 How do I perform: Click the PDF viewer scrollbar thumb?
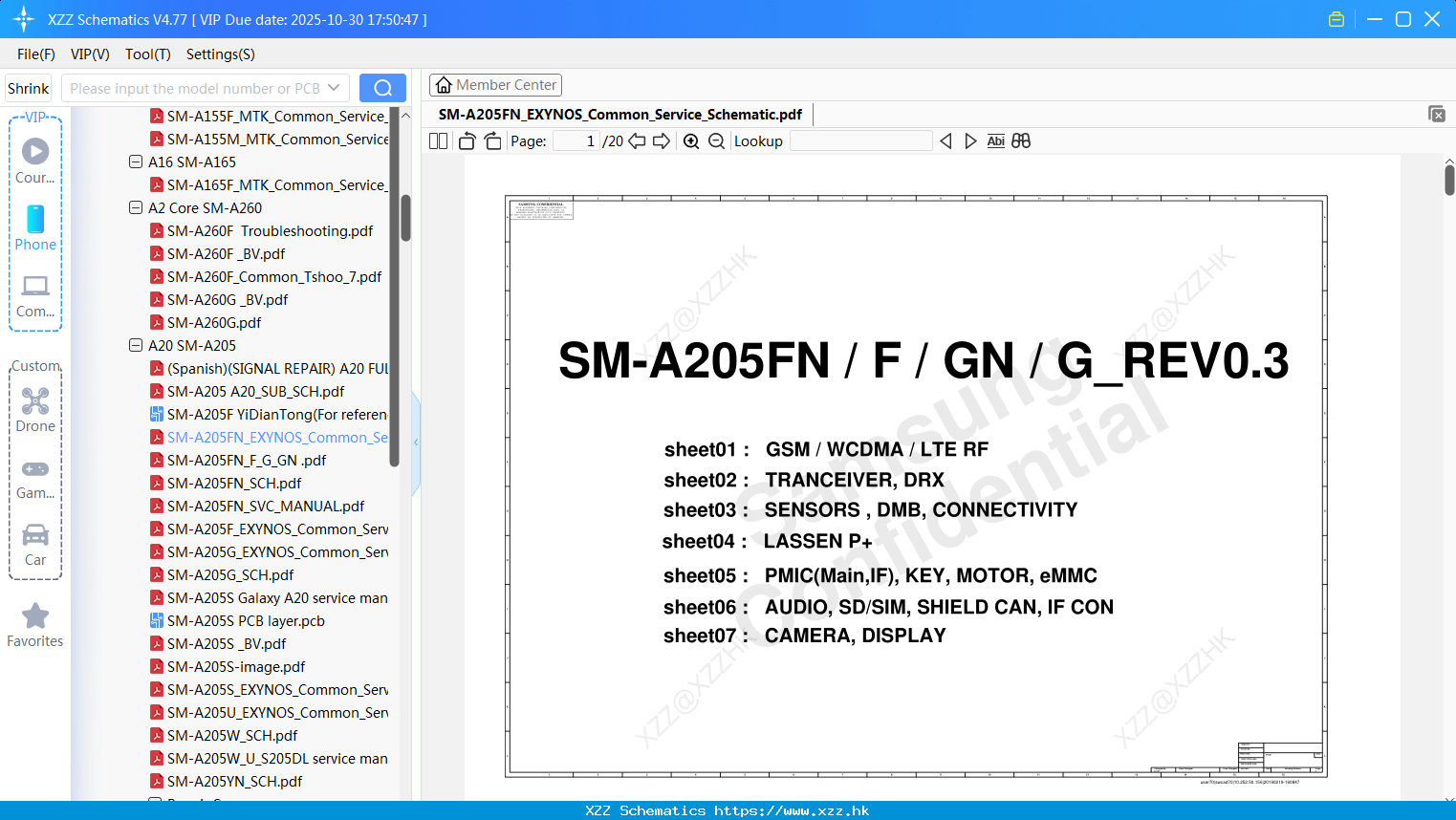coord(1449,180)
